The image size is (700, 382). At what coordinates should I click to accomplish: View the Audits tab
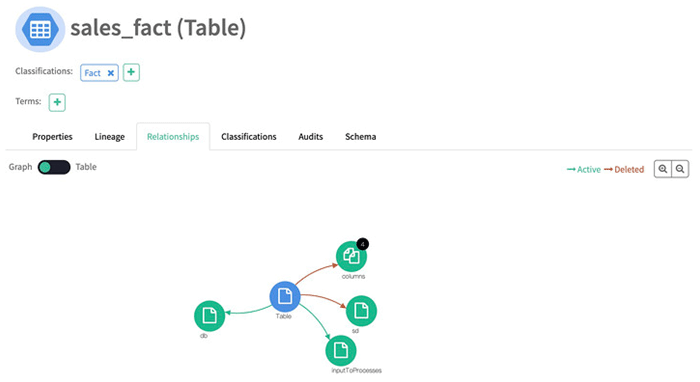point(311,137)
